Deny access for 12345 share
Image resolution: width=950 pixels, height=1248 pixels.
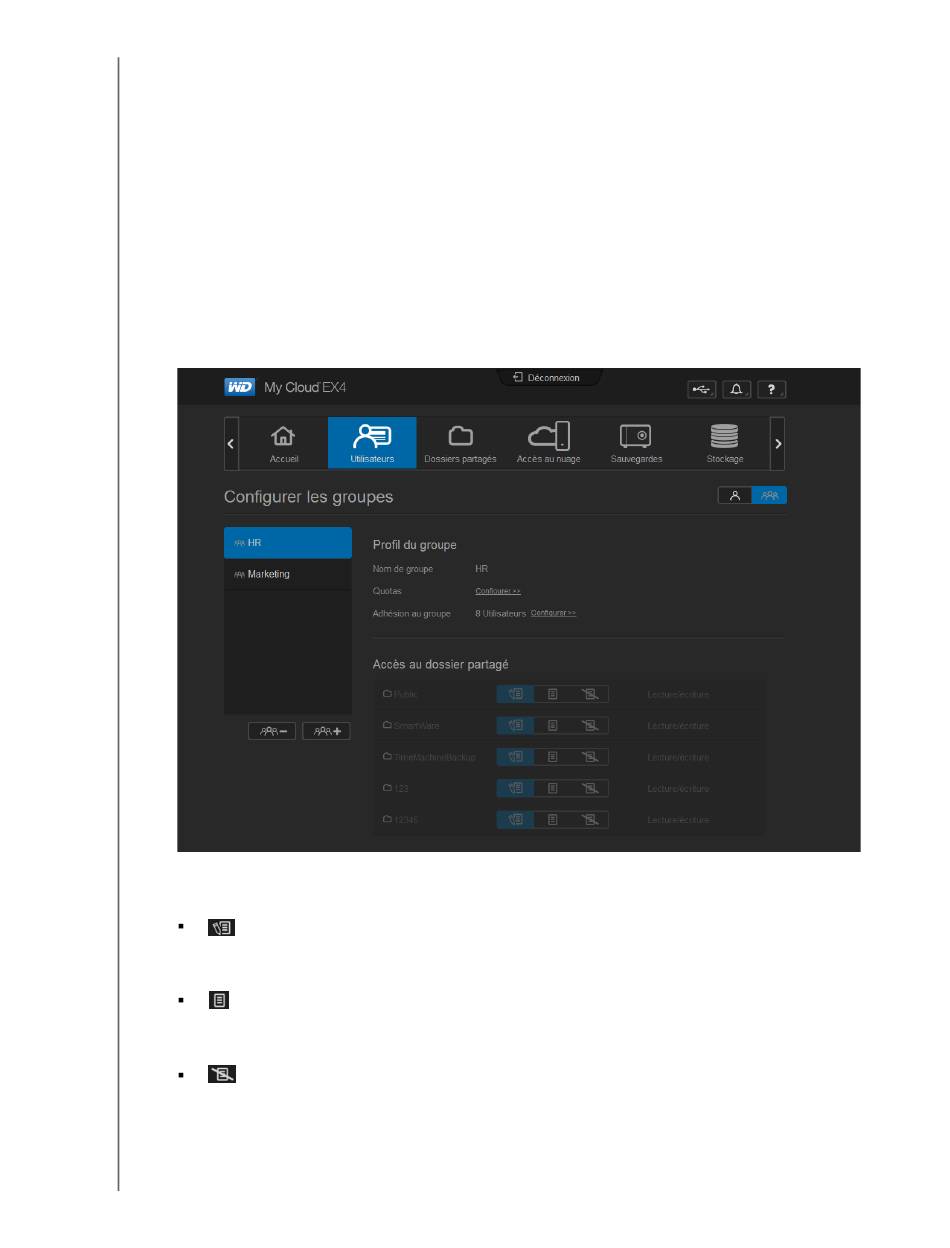[590, 819]
